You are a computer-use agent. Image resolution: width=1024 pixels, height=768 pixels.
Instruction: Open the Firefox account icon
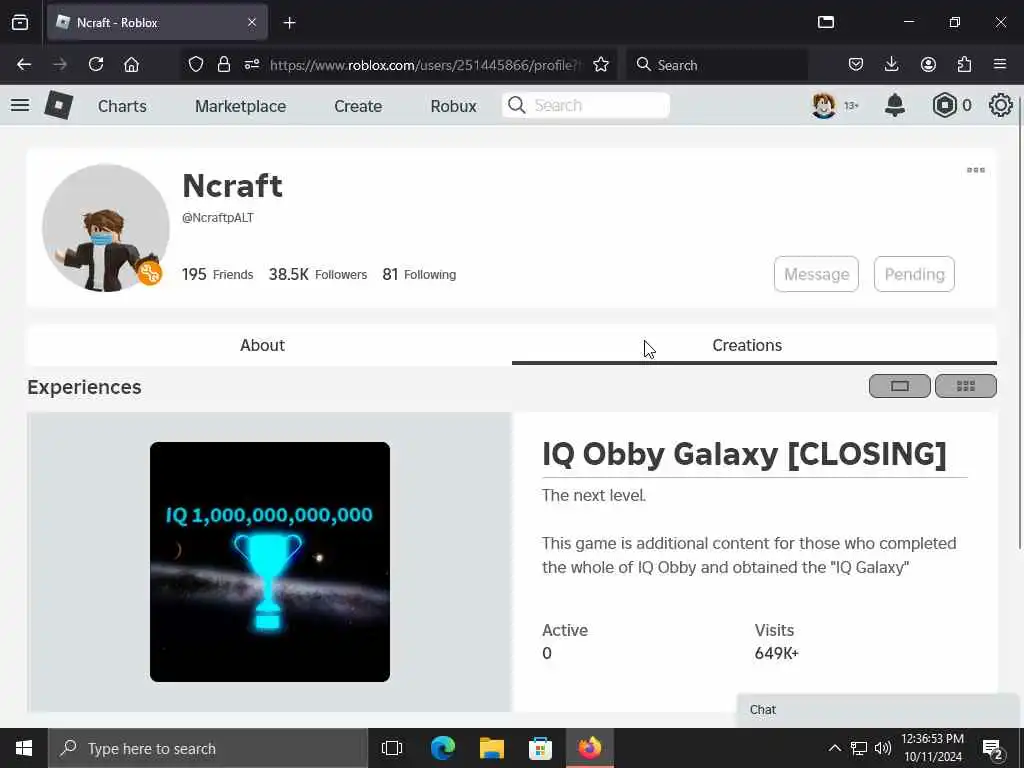(928, 65)
